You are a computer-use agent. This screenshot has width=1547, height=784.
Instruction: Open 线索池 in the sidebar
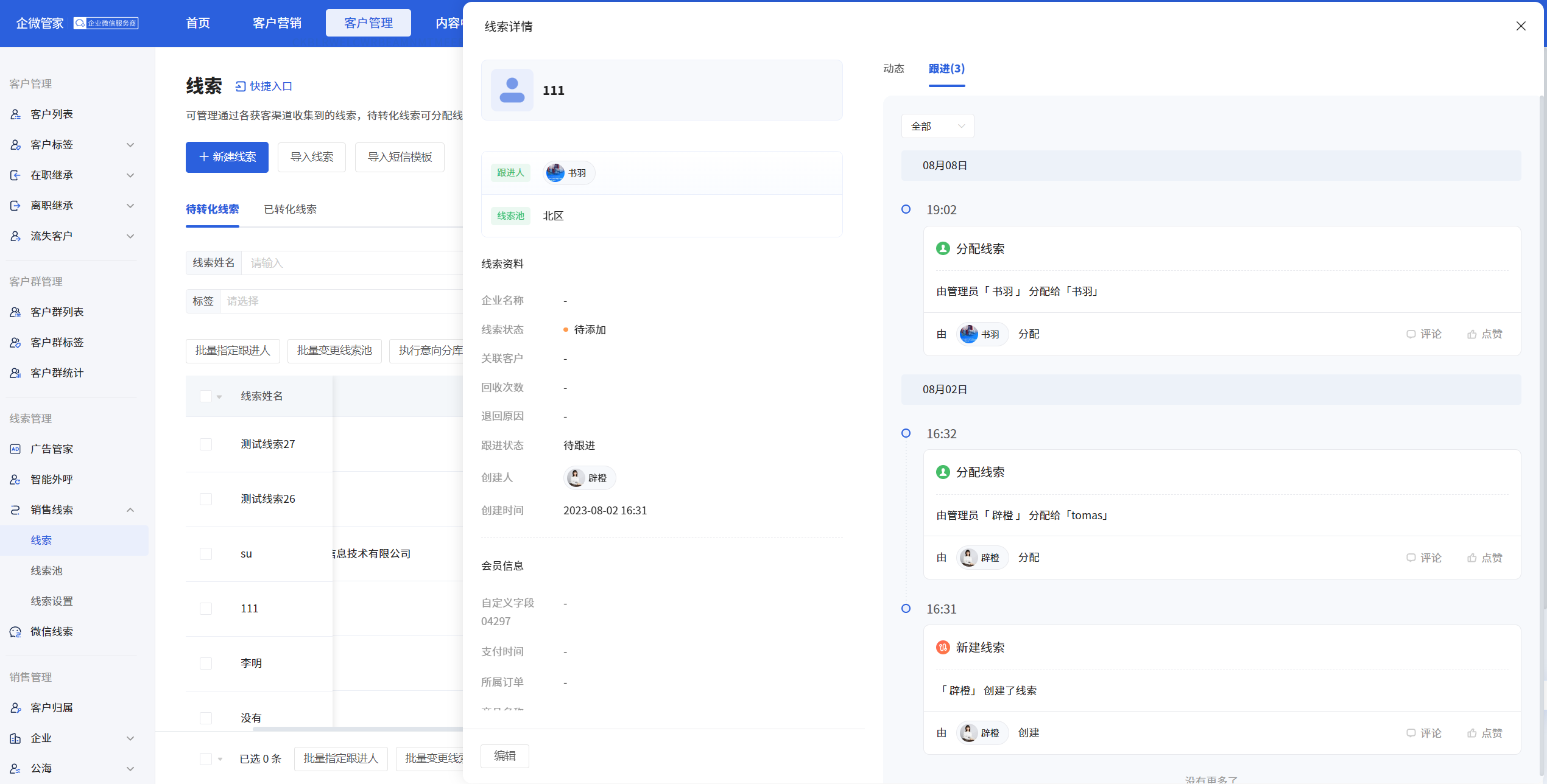click(x=47, y=571)
